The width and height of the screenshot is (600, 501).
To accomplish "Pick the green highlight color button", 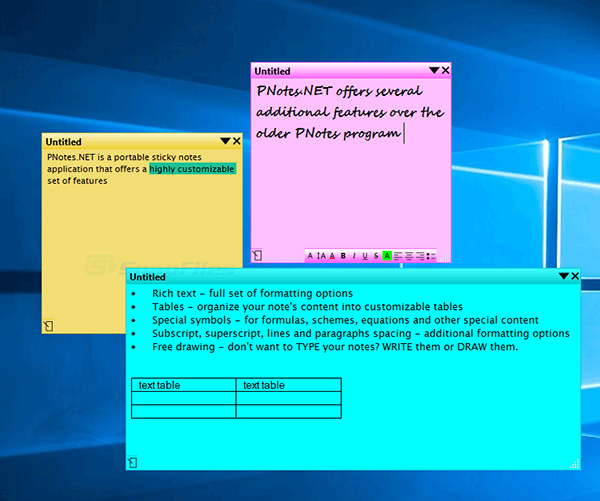I will click(x=387, y=256).
